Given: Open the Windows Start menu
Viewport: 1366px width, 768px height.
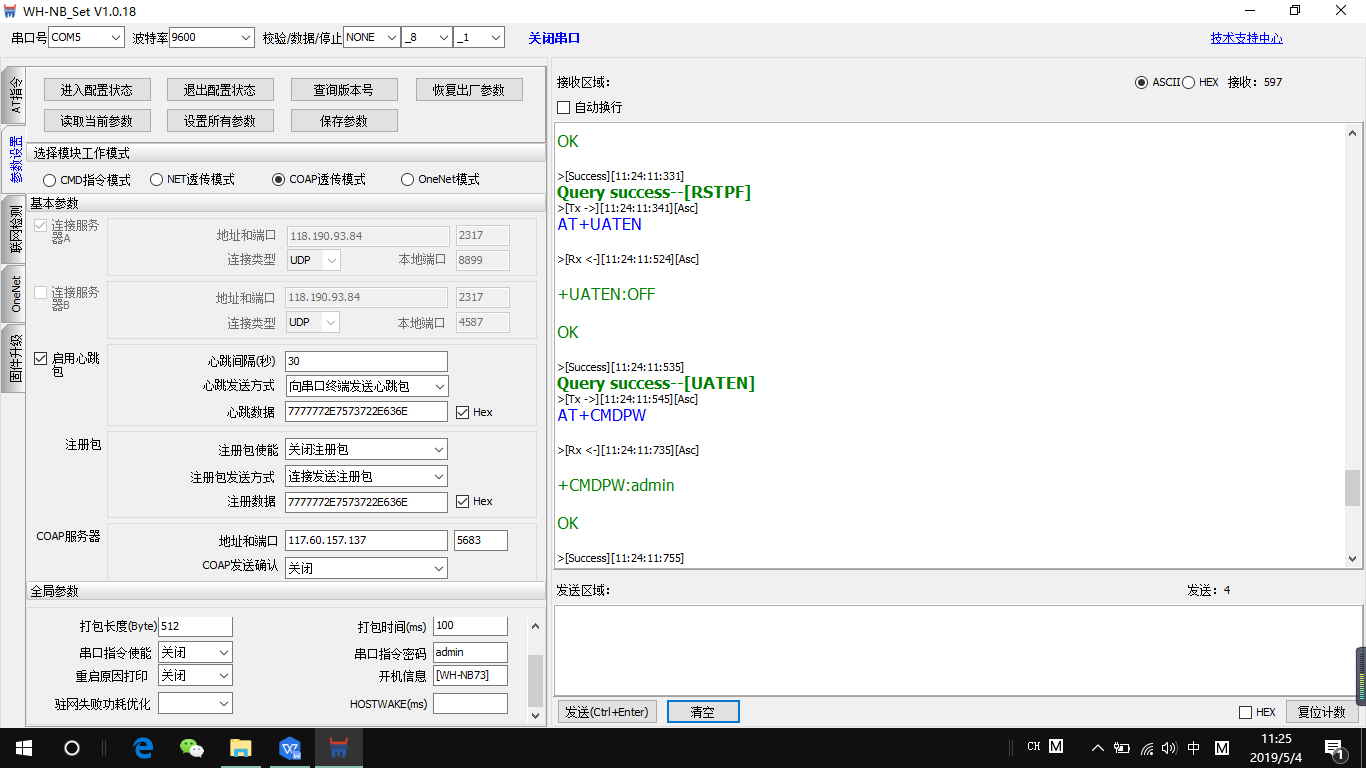Looking at the screenshot, I should click(22, 747).
